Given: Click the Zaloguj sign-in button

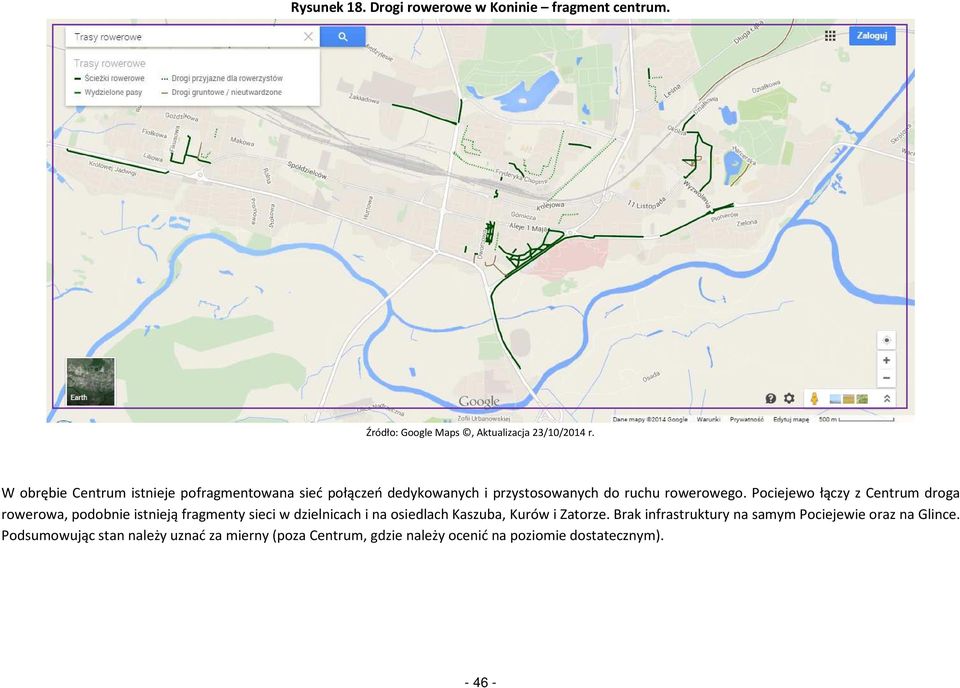Looking at the screenshot, I should click(872, 36).
